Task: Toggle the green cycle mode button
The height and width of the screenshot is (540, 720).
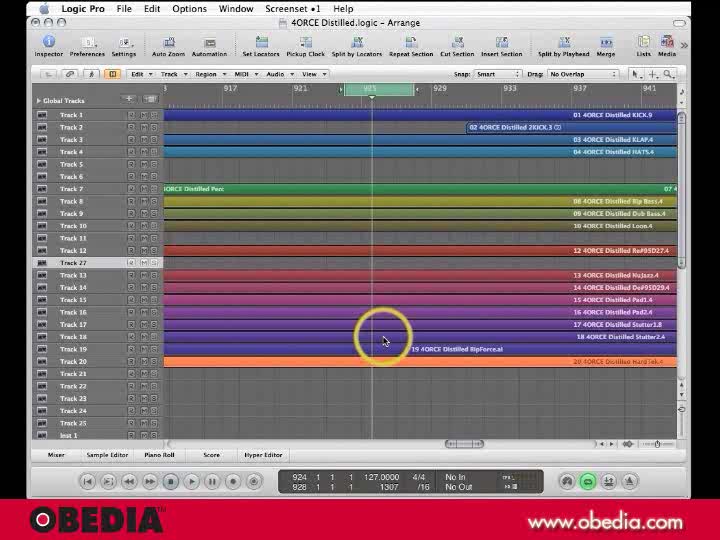Action: tap(588, 481)
